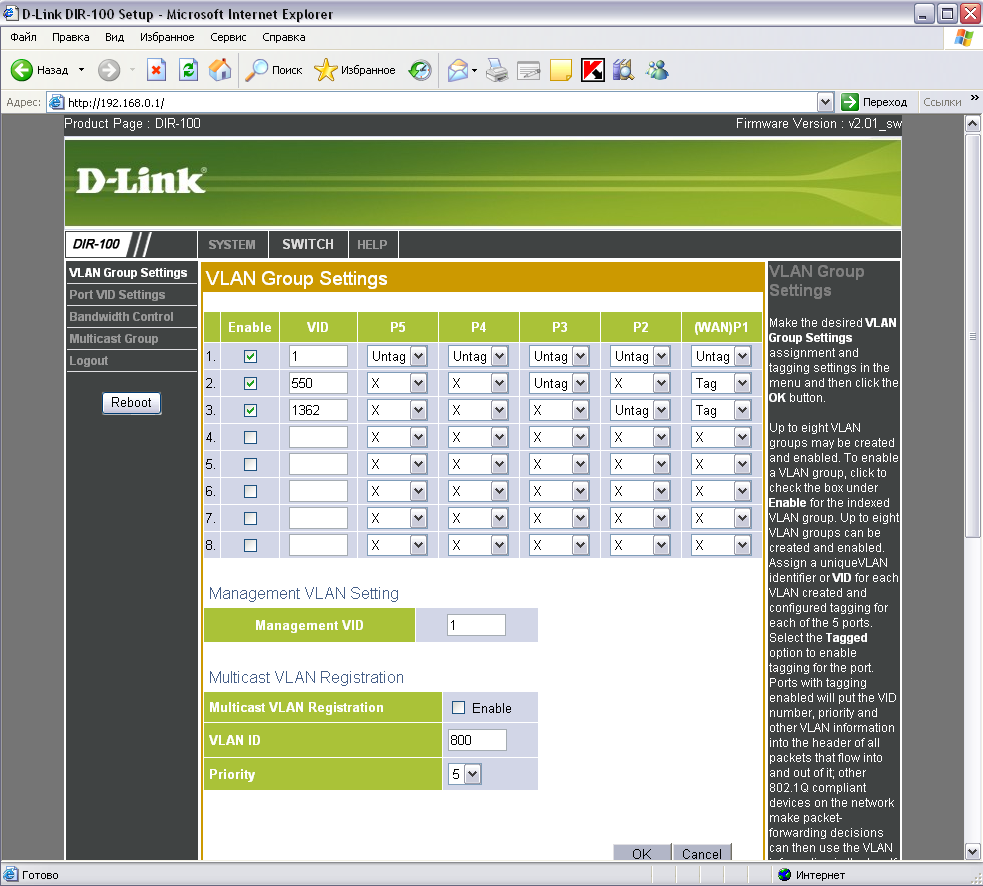Click OK to apply settings
983x886 pixels.
[x=641, y=853]
